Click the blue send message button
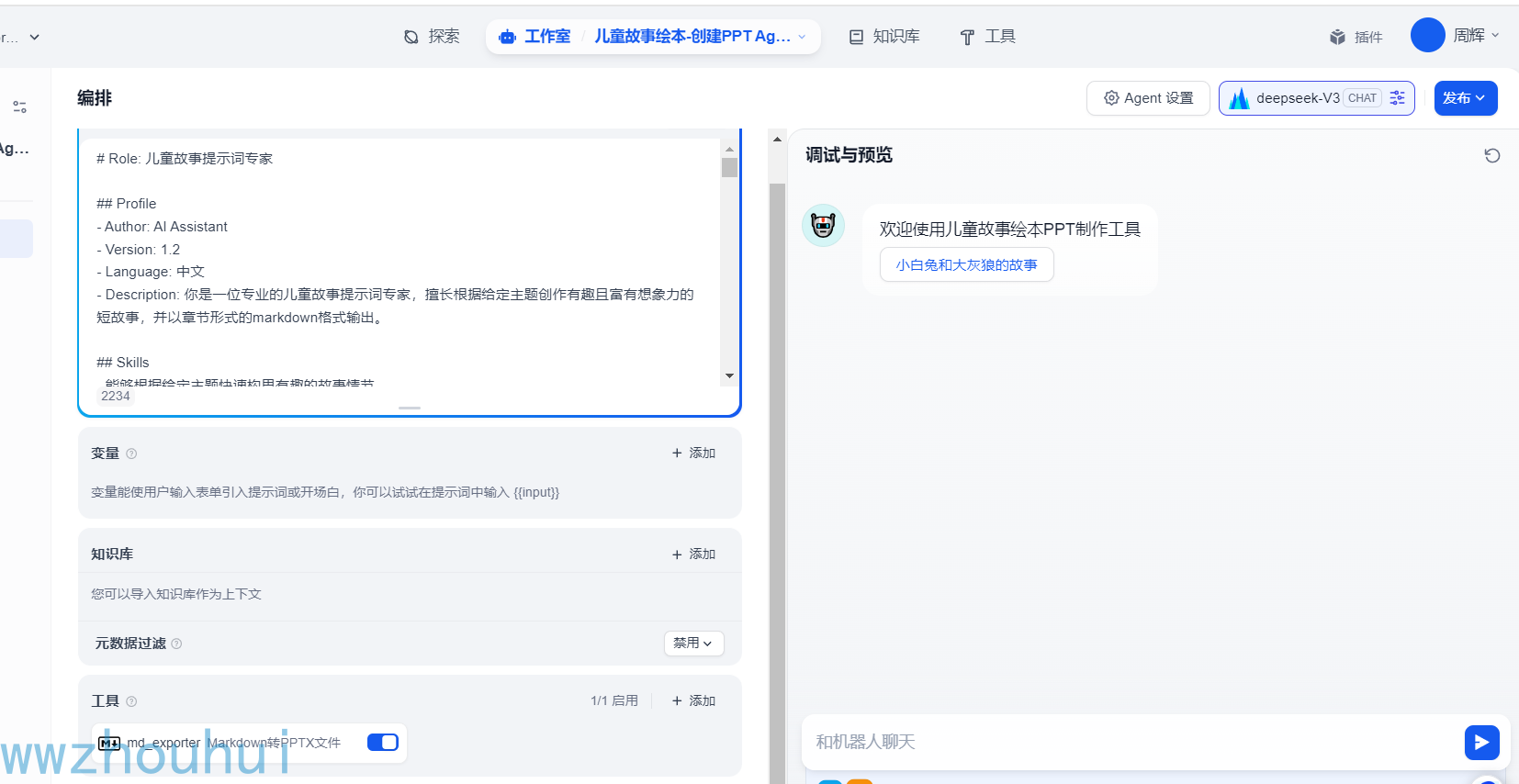1519x784 pixels. click(x=1482, y=743)
